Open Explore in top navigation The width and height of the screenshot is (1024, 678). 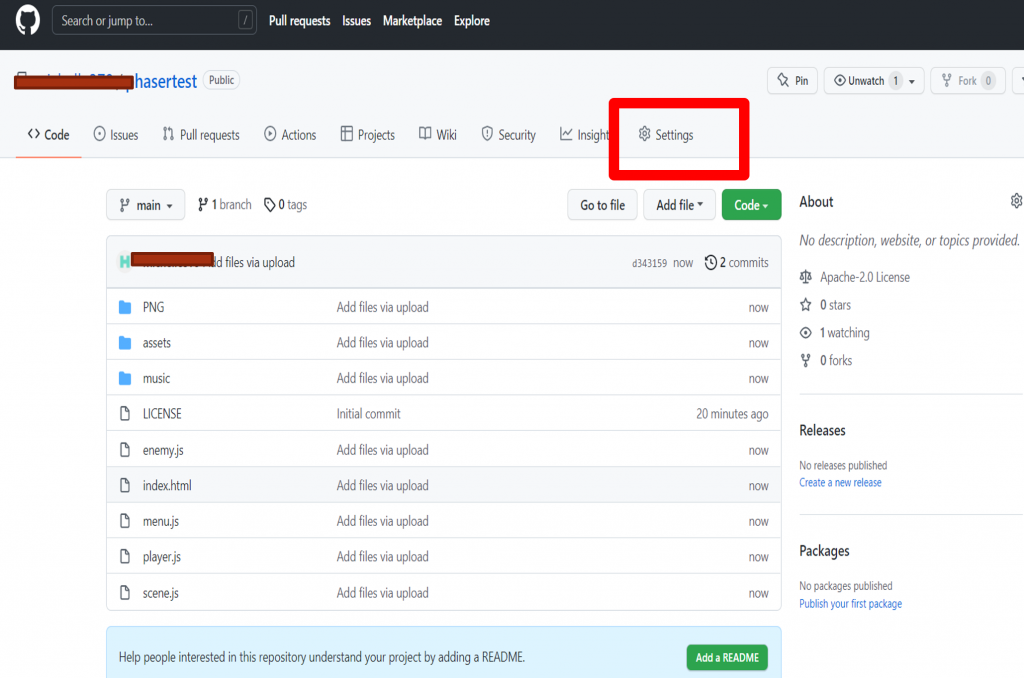click(x=472, y=21)
